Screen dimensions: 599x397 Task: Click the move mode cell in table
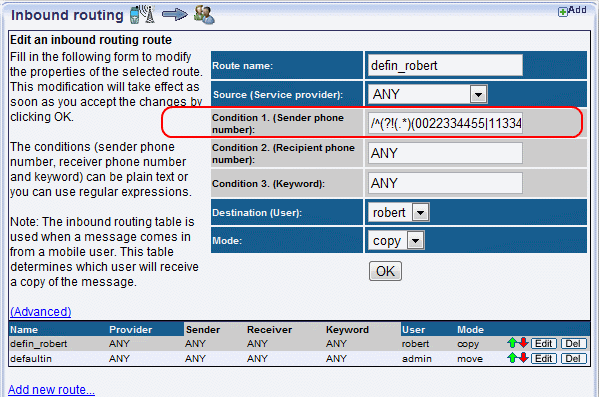tap(470, 359)
